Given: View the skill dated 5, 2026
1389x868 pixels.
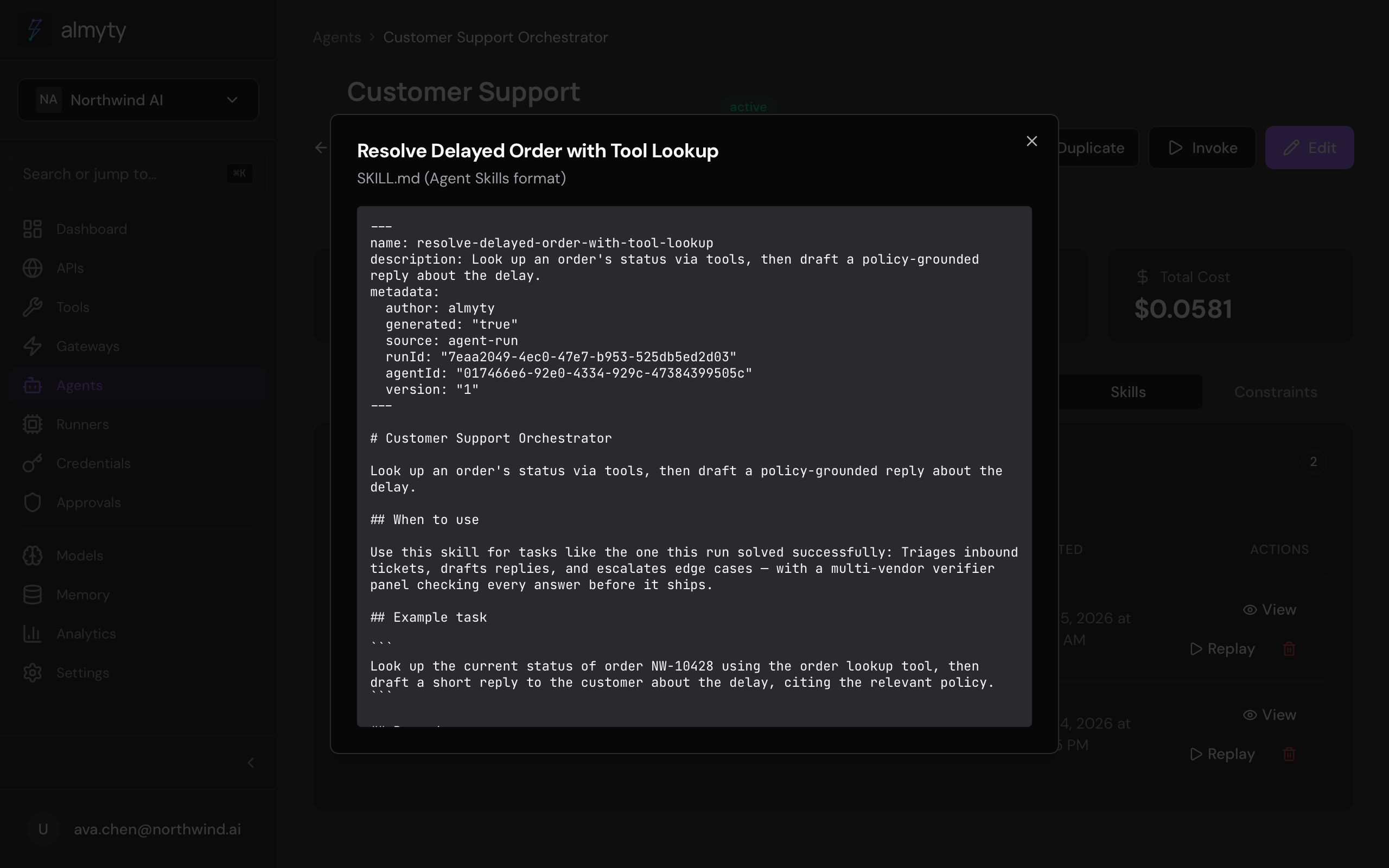Looking at the screenshot, I should (x=1270, y=610).
